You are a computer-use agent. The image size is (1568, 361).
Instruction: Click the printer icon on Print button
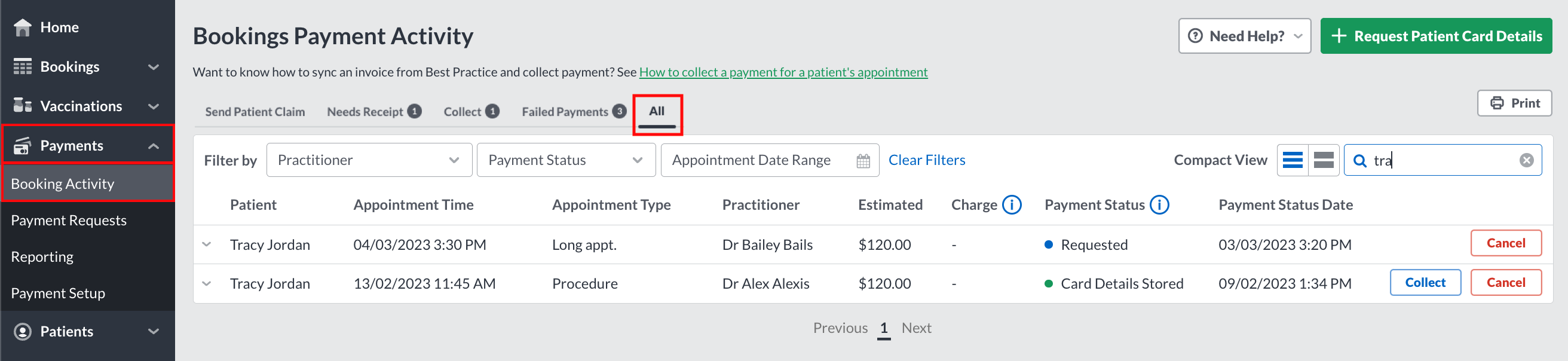click(x=1497, y=103)
